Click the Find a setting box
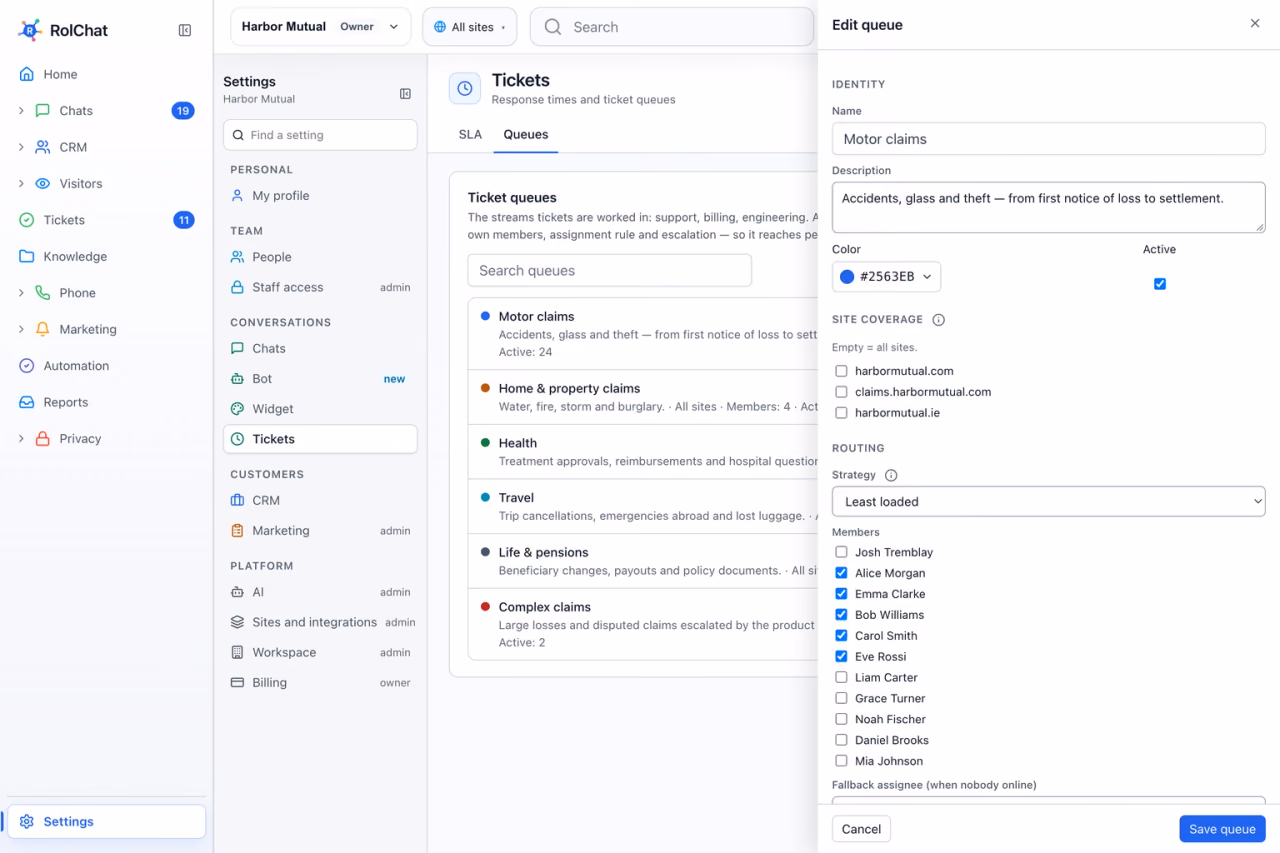Screen dimensions: 1280x853 320,135
